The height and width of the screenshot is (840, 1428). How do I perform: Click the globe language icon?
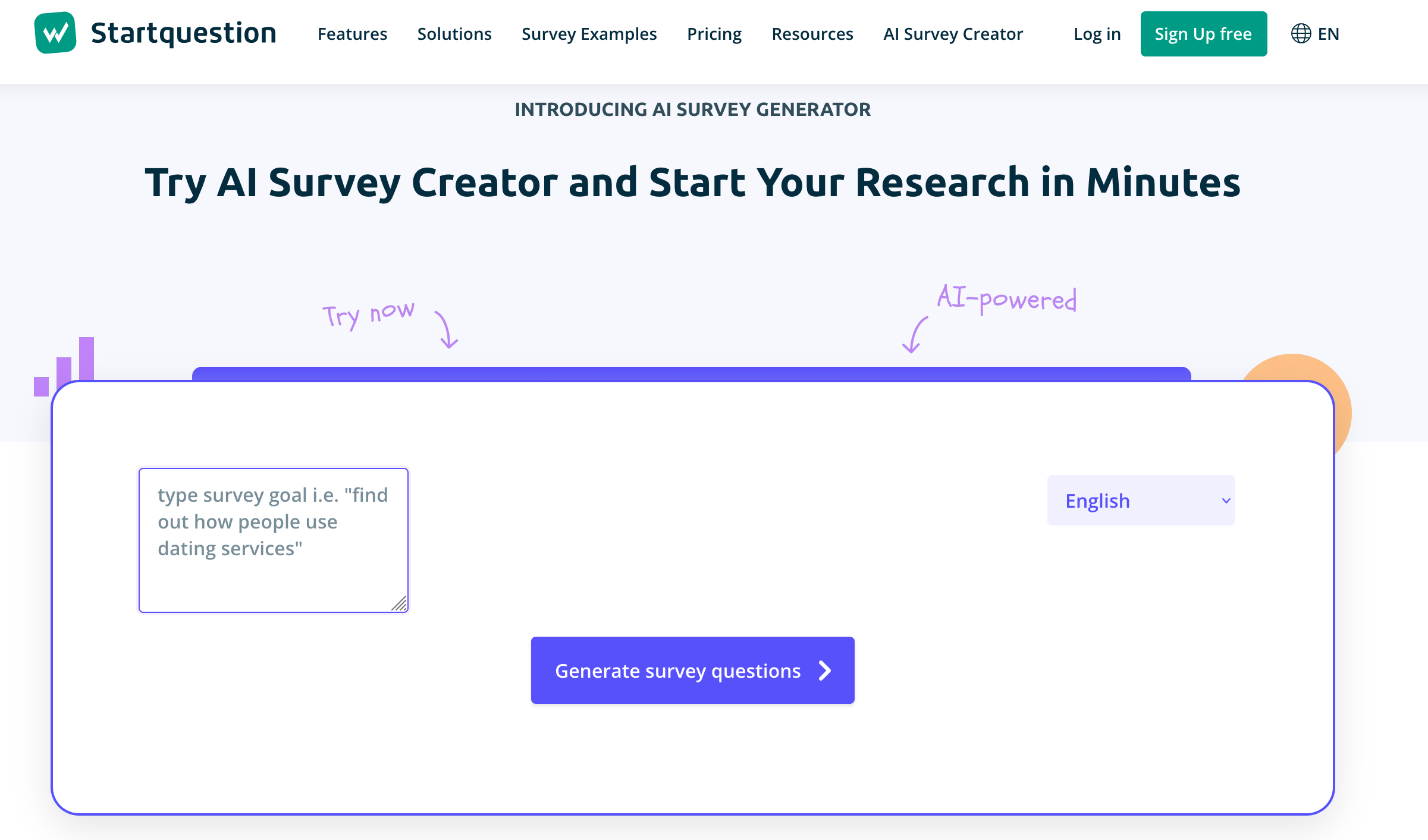click(1301, 34)
